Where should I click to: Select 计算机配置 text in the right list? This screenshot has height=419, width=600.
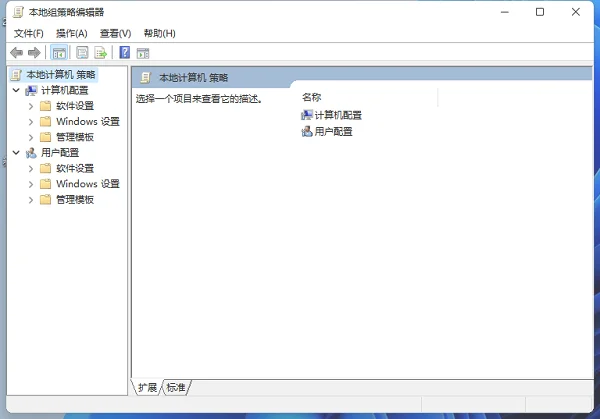338,115
